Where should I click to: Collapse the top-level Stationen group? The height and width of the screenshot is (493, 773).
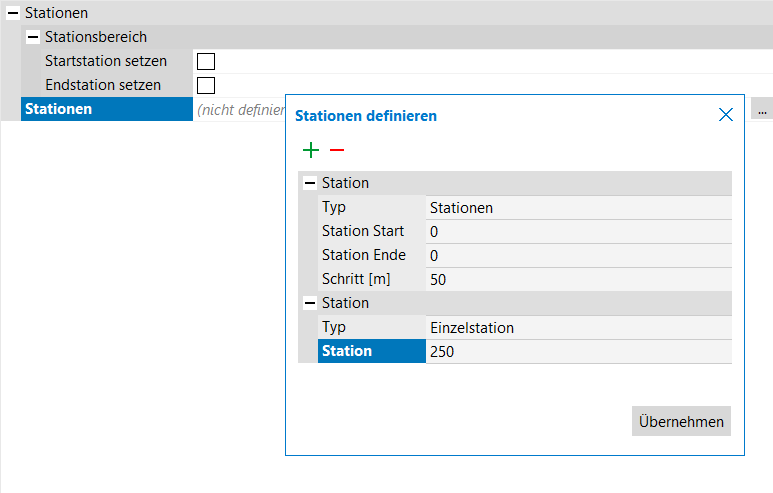[12, 14]
